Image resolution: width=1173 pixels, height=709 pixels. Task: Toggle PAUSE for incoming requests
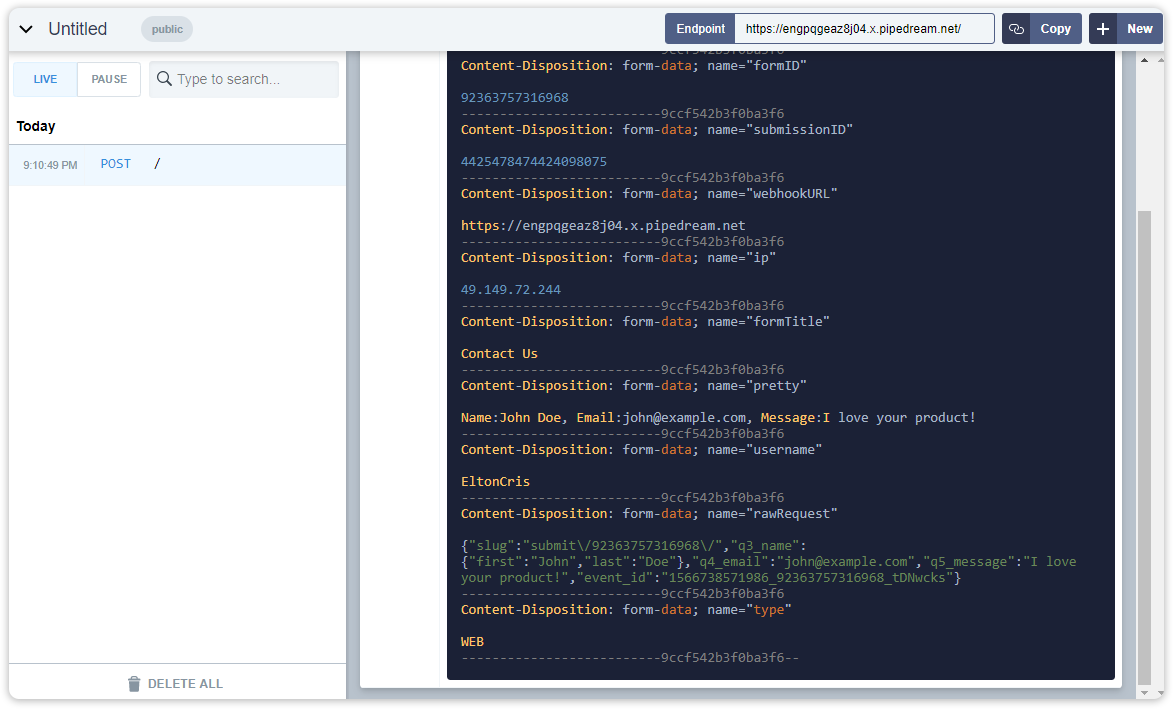[x=109, y=79]
